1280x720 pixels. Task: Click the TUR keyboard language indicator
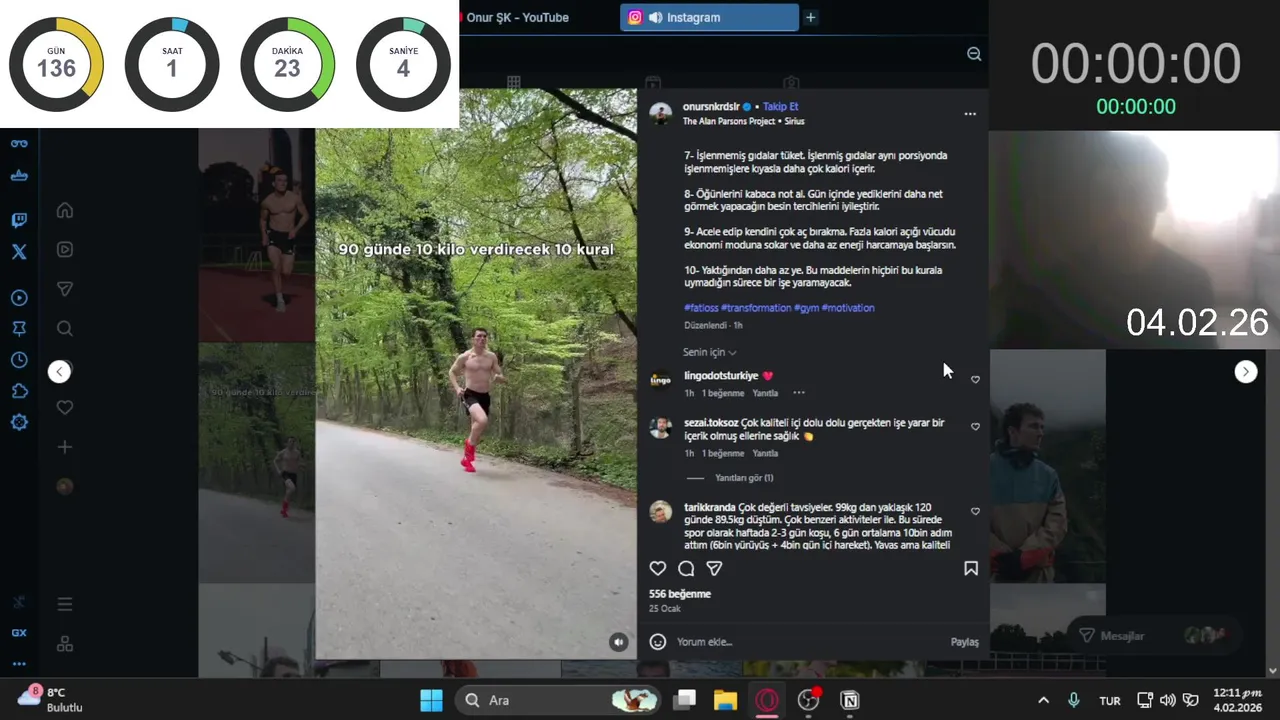coord(1110,701)
